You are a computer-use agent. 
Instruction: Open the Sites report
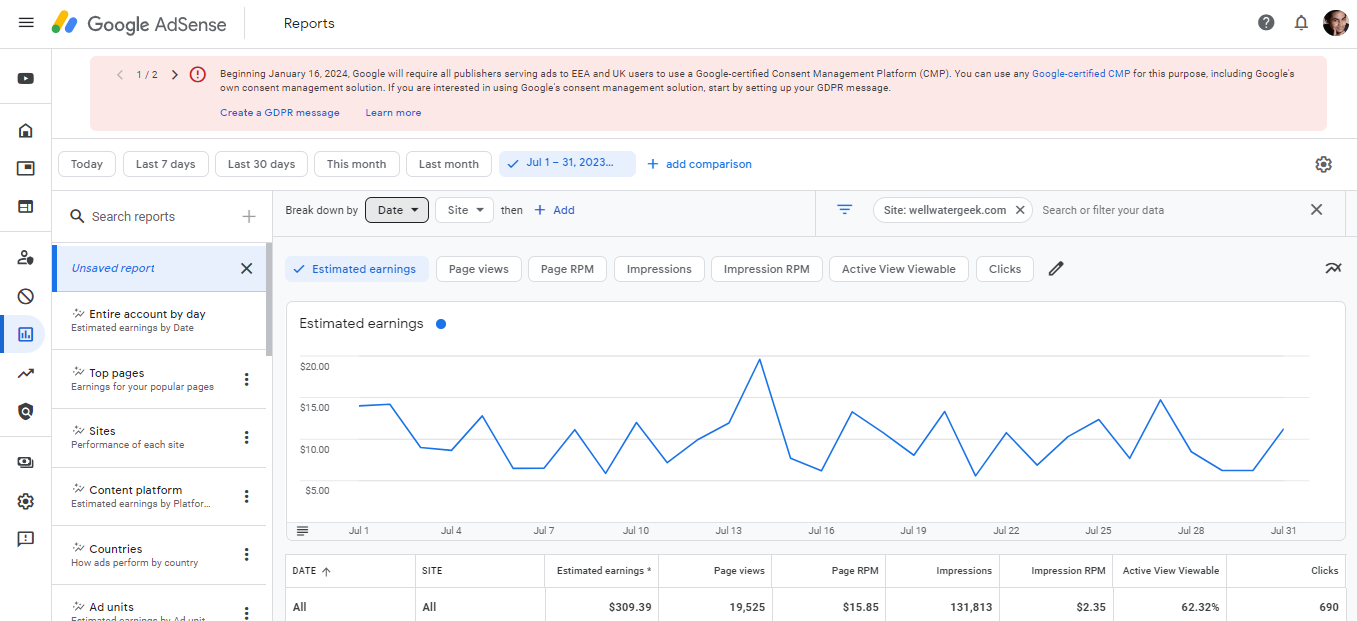[x=160, y=437]
